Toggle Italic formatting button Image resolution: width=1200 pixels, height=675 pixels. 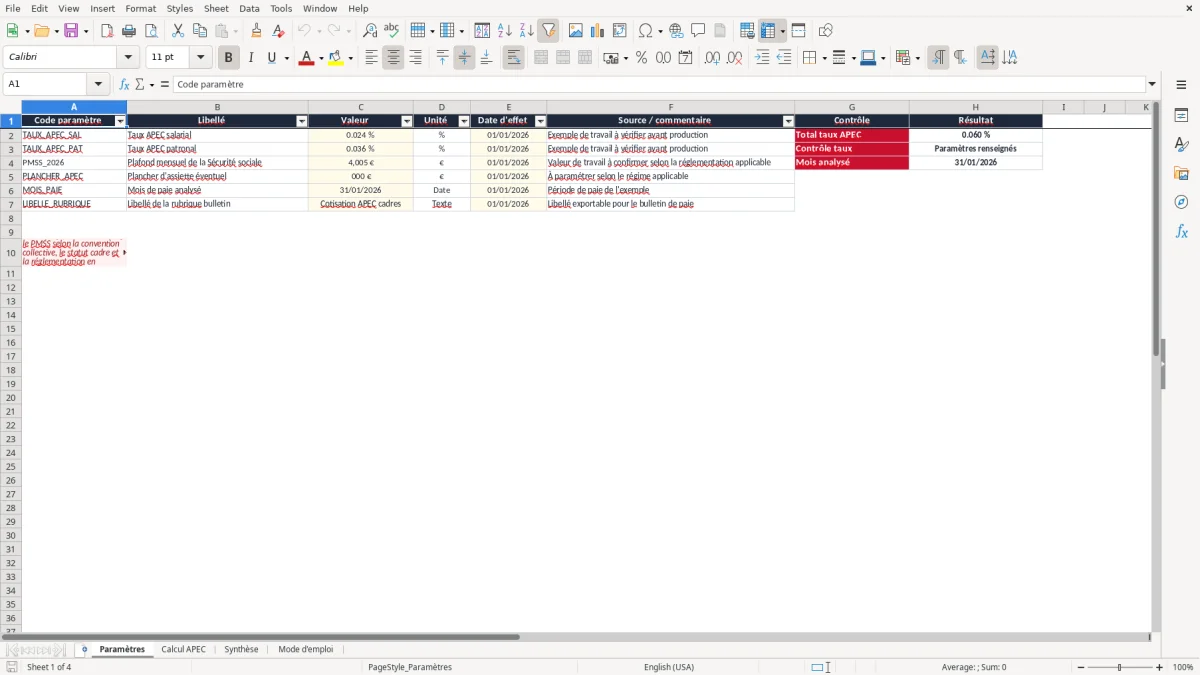(x=250, y=58)
